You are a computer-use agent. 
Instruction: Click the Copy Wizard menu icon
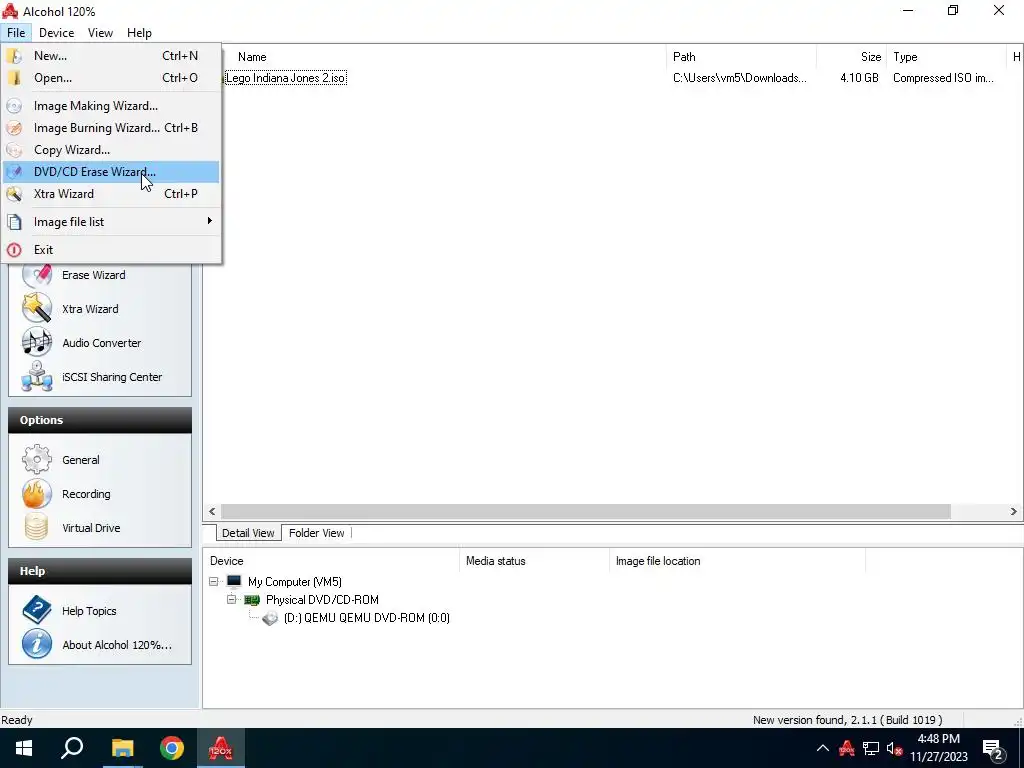pos(14,150)
